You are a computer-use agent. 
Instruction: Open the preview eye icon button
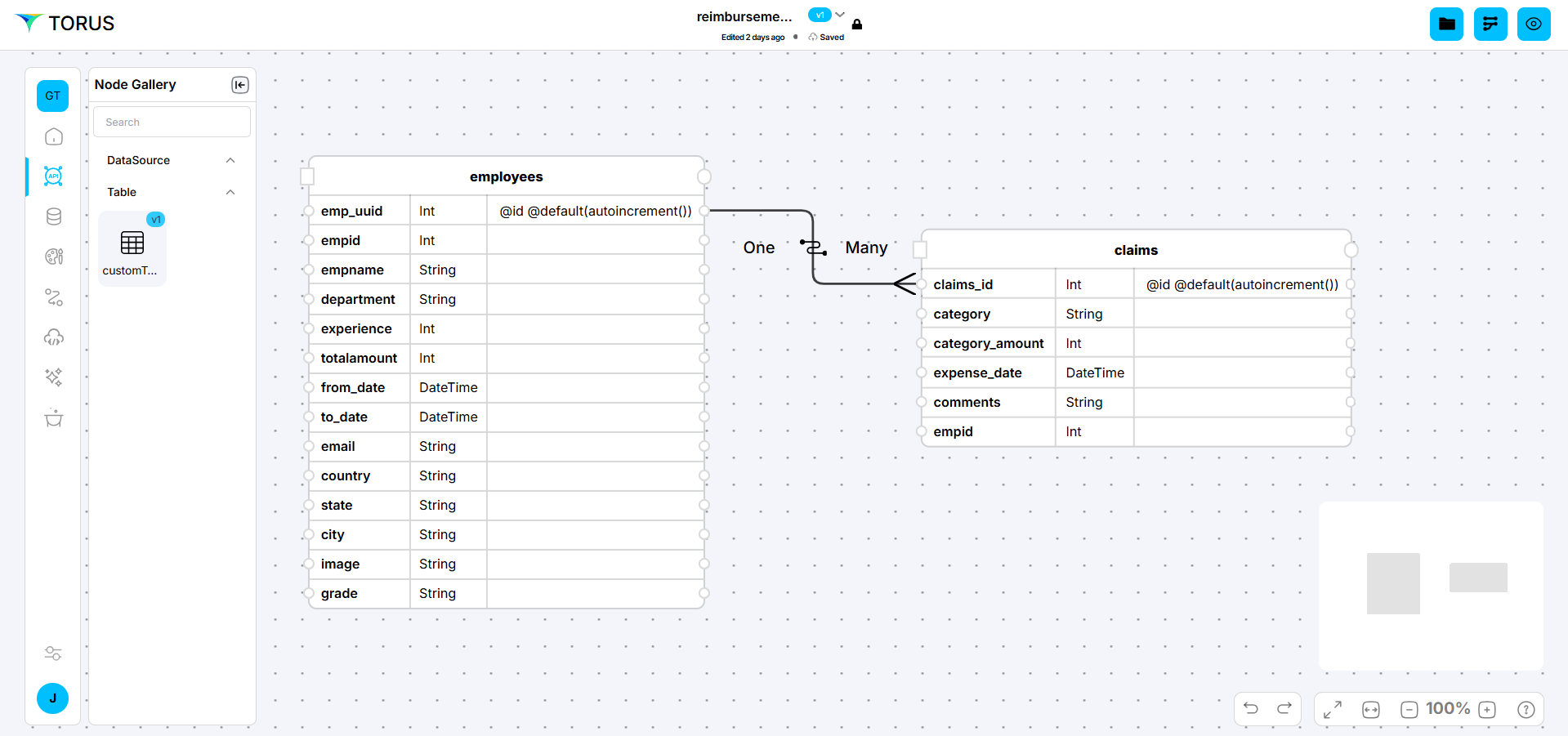click(1533, 24)
